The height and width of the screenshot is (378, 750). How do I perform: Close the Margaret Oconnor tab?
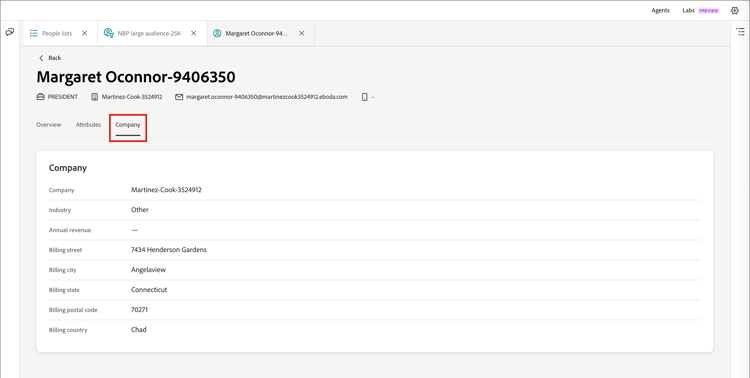tap(302, 33)
